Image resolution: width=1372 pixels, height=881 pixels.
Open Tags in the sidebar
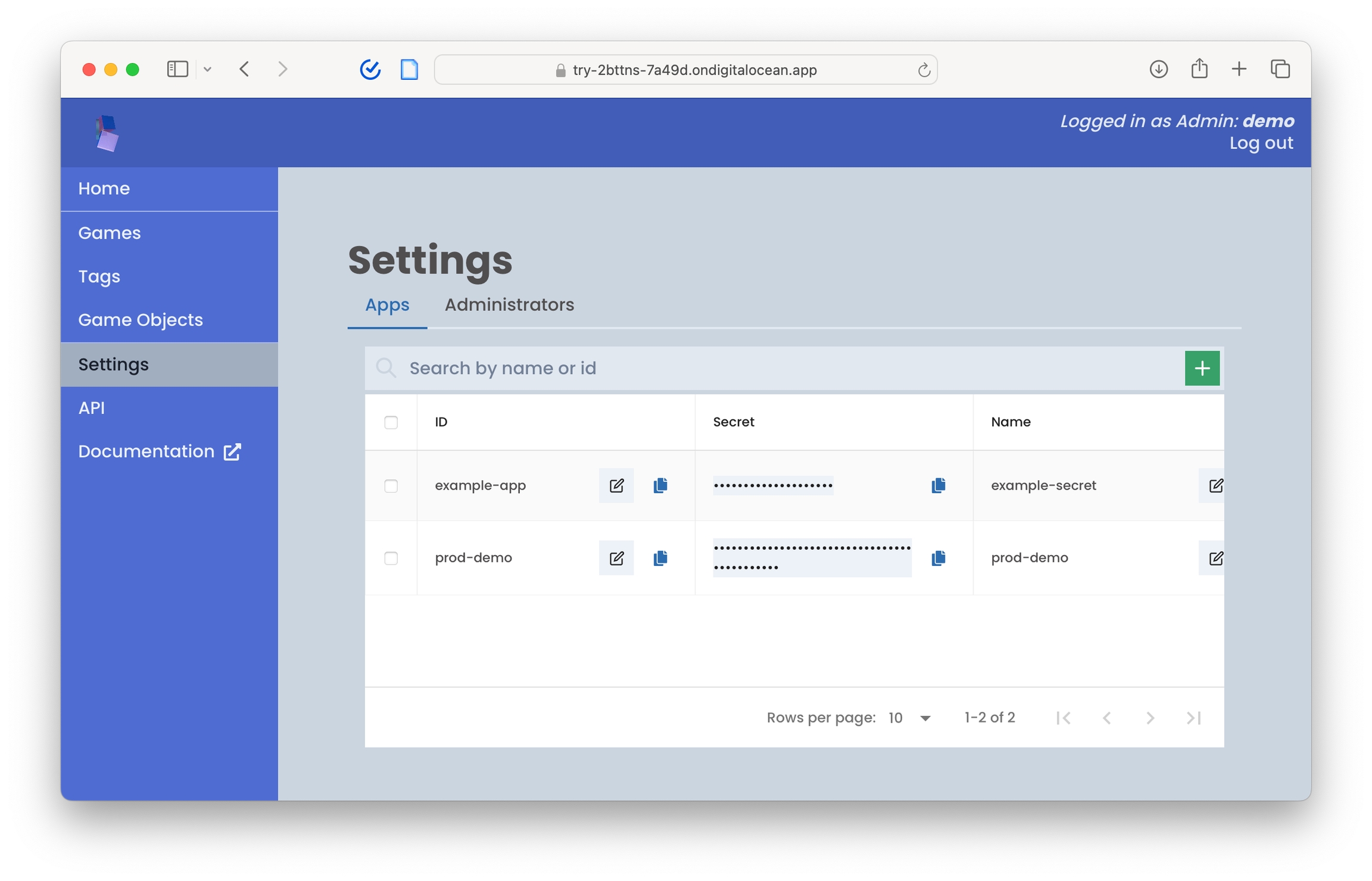coord(169,277)
